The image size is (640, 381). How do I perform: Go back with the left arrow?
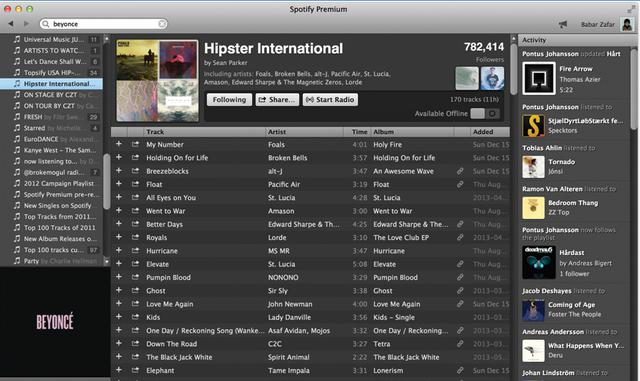[x=11, y=24]
